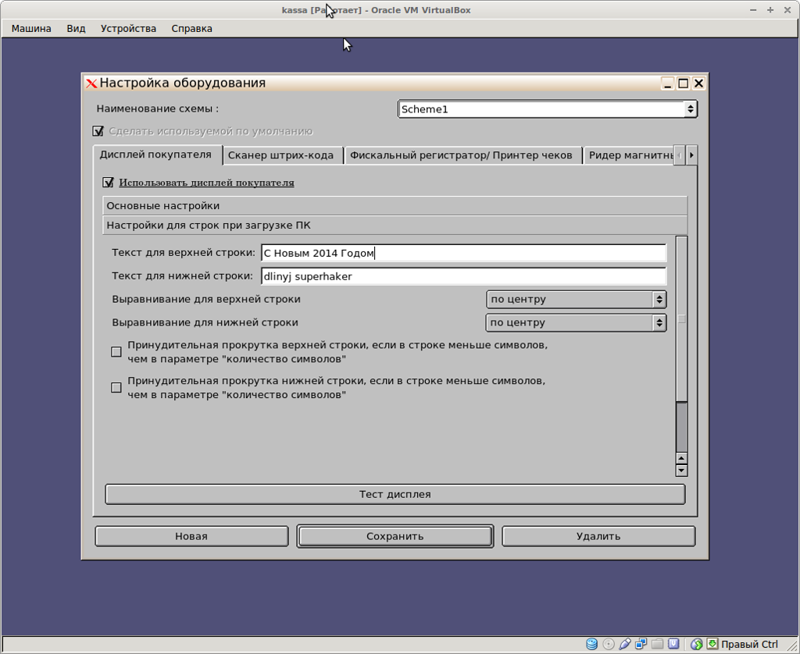800x654 pixels.
Task: Click the mouse integration globe icon in status bar
Action: coord(696,644)
